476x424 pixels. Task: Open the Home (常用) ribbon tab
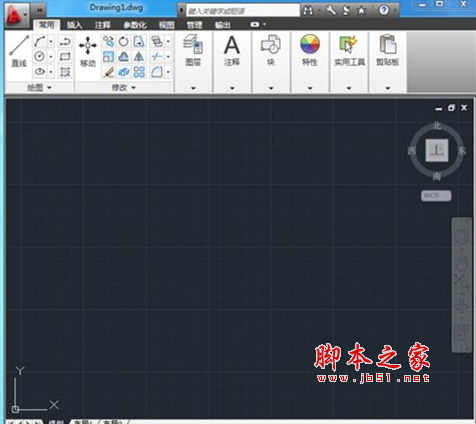tap(46, 25)
